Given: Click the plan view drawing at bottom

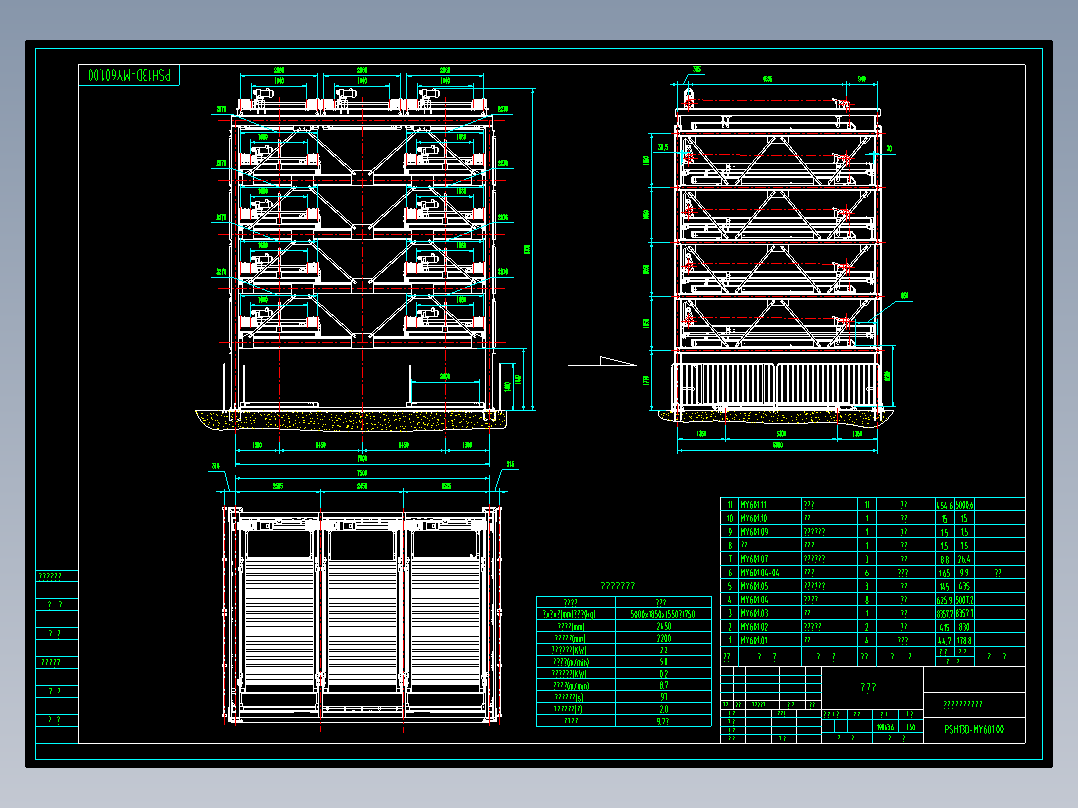Looking at the screenshot, I should pyautogui.click(x=362, y=615).
